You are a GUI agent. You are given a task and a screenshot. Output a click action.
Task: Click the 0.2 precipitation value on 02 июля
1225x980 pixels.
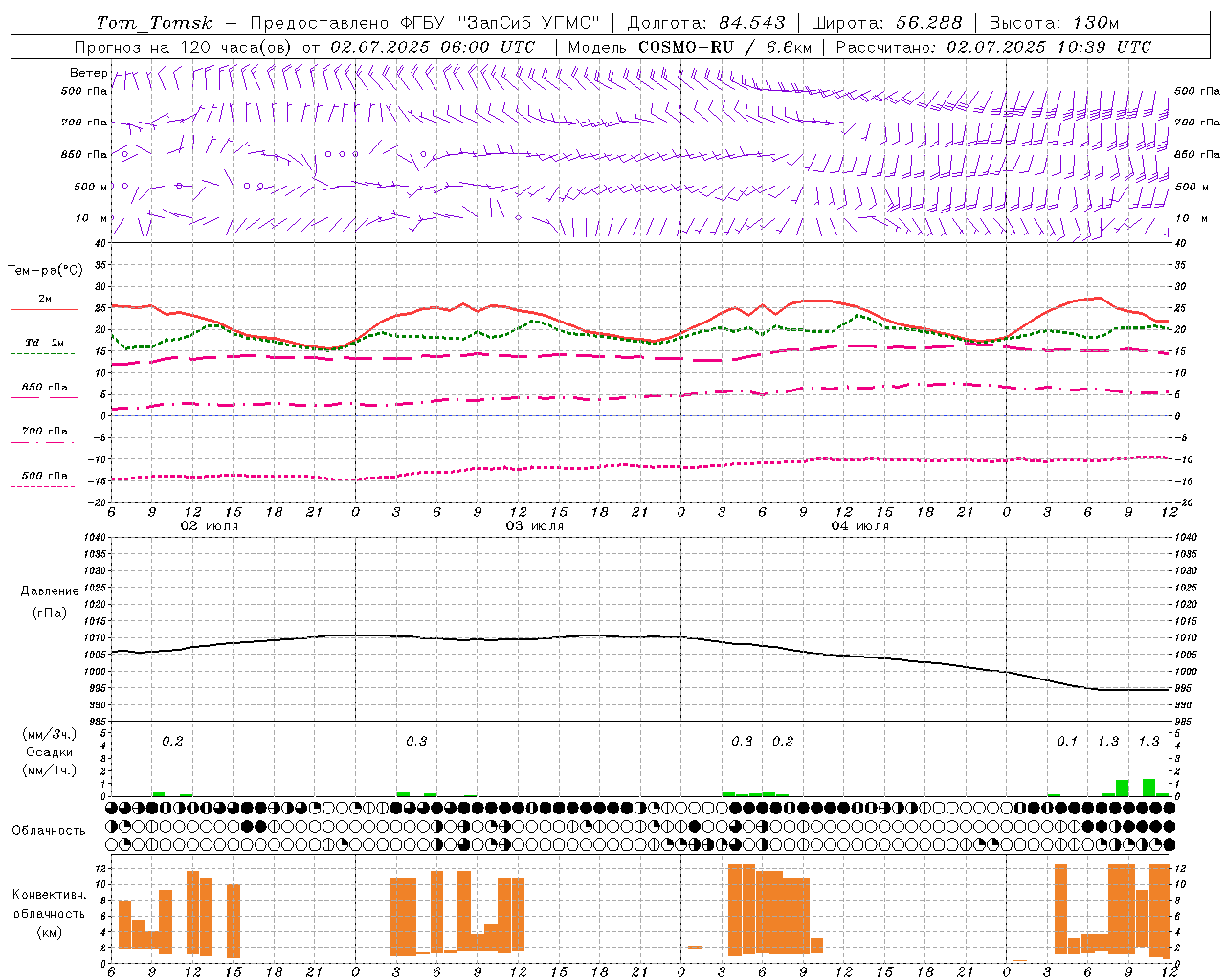[x=172, y=742]
